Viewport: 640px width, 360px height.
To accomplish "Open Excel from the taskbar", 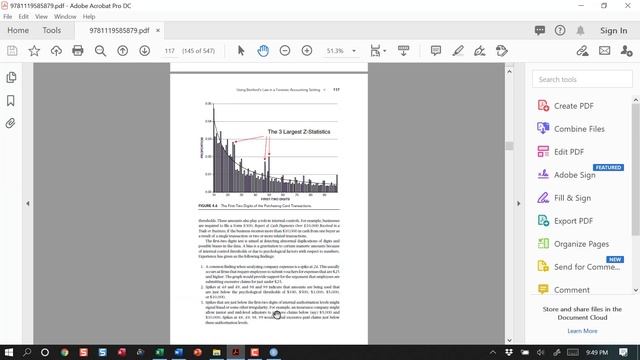I will 160,352.
